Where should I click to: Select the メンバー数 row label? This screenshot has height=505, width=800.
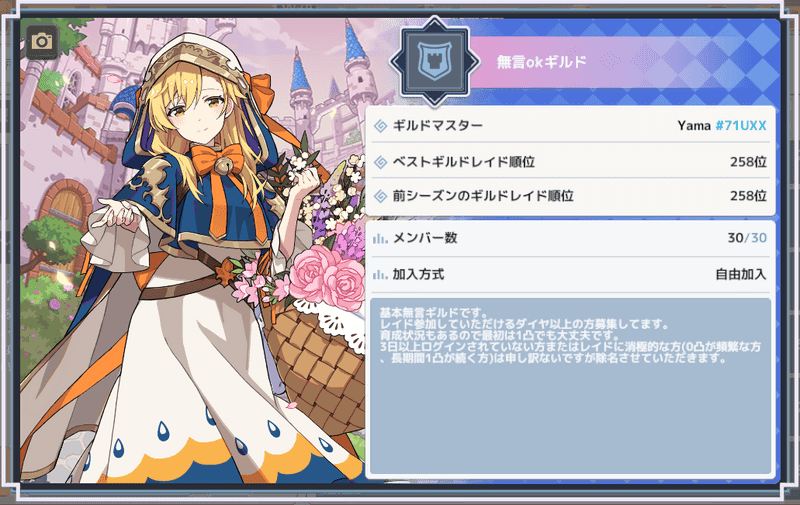tap(425, 238)
